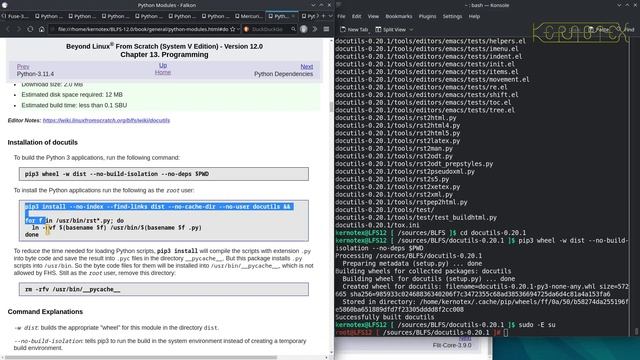The width and height of the screenshot is (640, 360).
Task: Click the 'Command Explanations' heading
Action: coord(45,312)
